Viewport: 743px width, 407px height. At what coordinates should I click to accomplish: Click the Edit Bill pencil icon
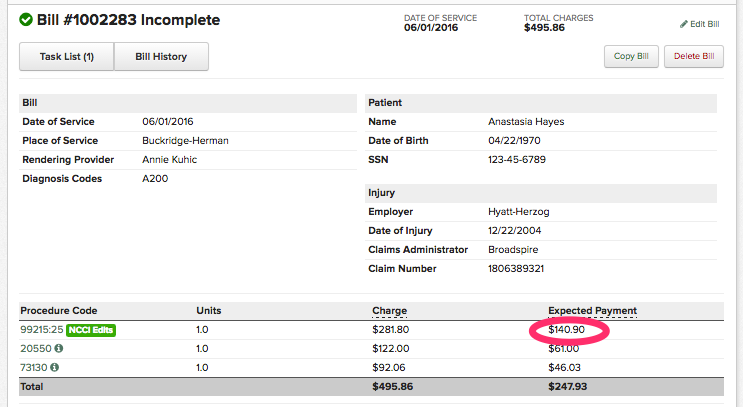tap(684, 24)
